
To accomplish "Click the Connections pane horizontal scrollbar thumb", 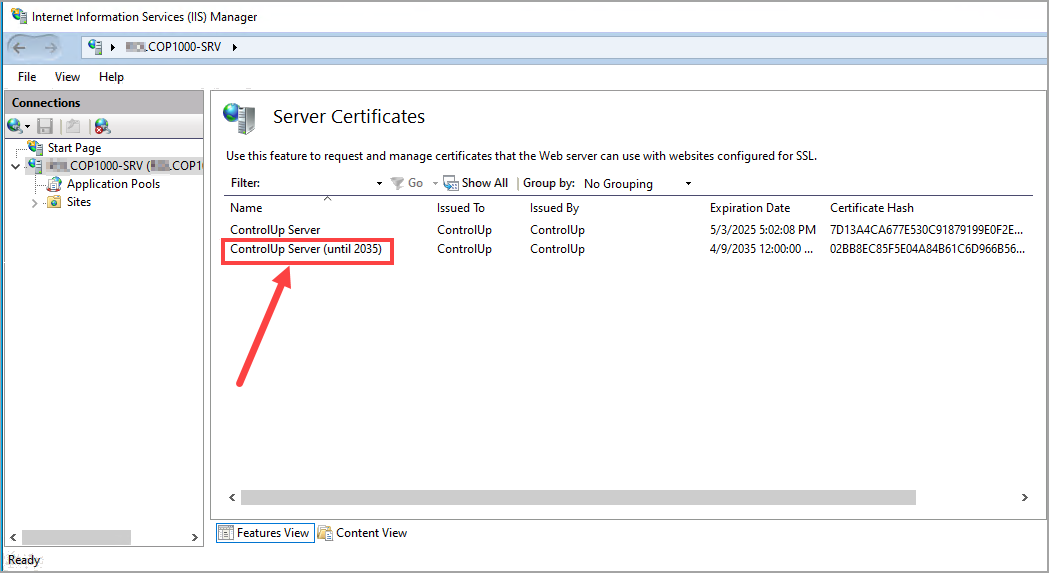I will tap(76, 537).
